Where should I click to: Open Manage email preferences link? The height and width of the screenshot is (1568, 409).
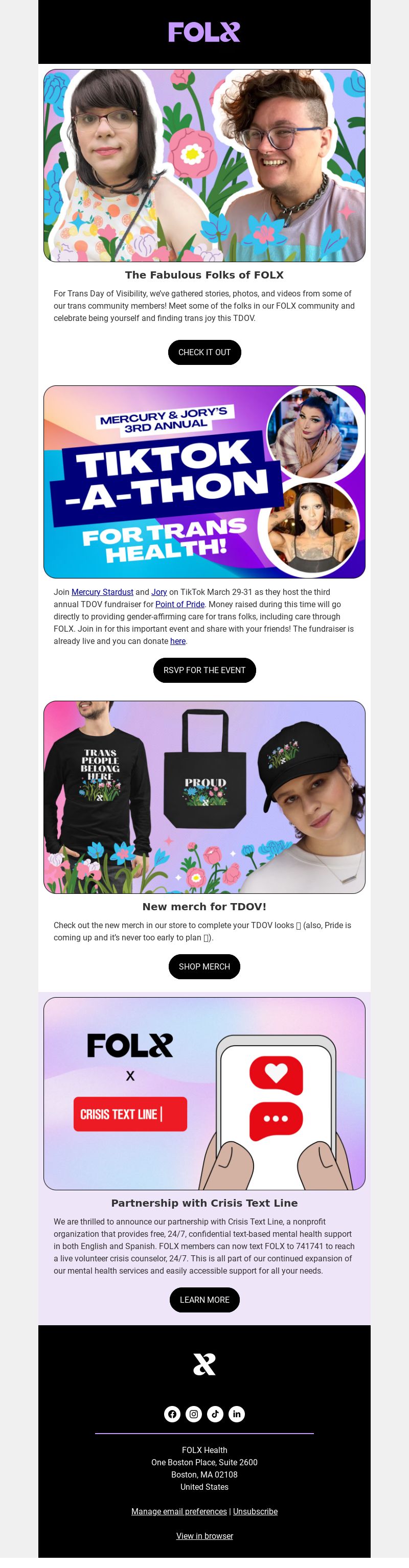point(179,1511)
